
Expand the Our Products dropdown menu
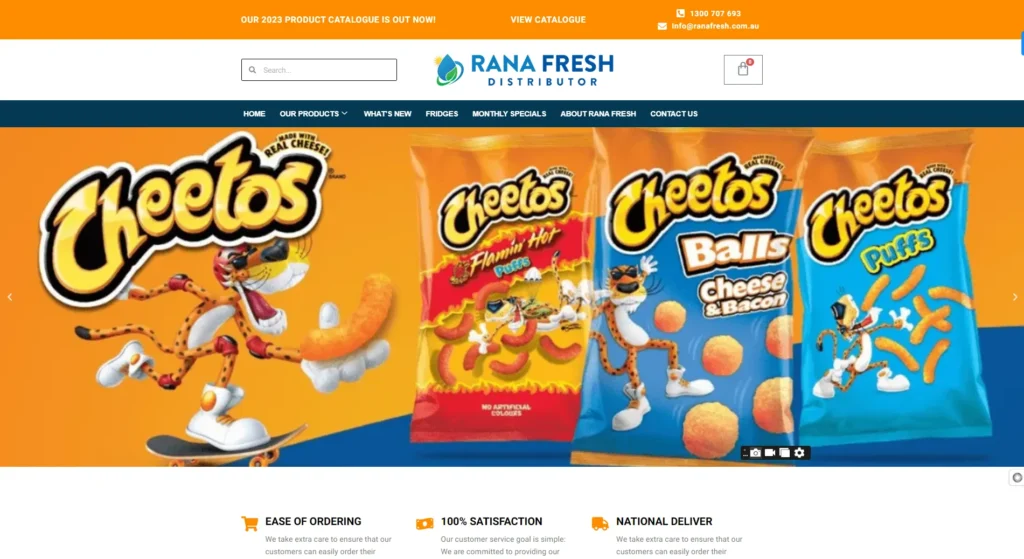[313, 114]
